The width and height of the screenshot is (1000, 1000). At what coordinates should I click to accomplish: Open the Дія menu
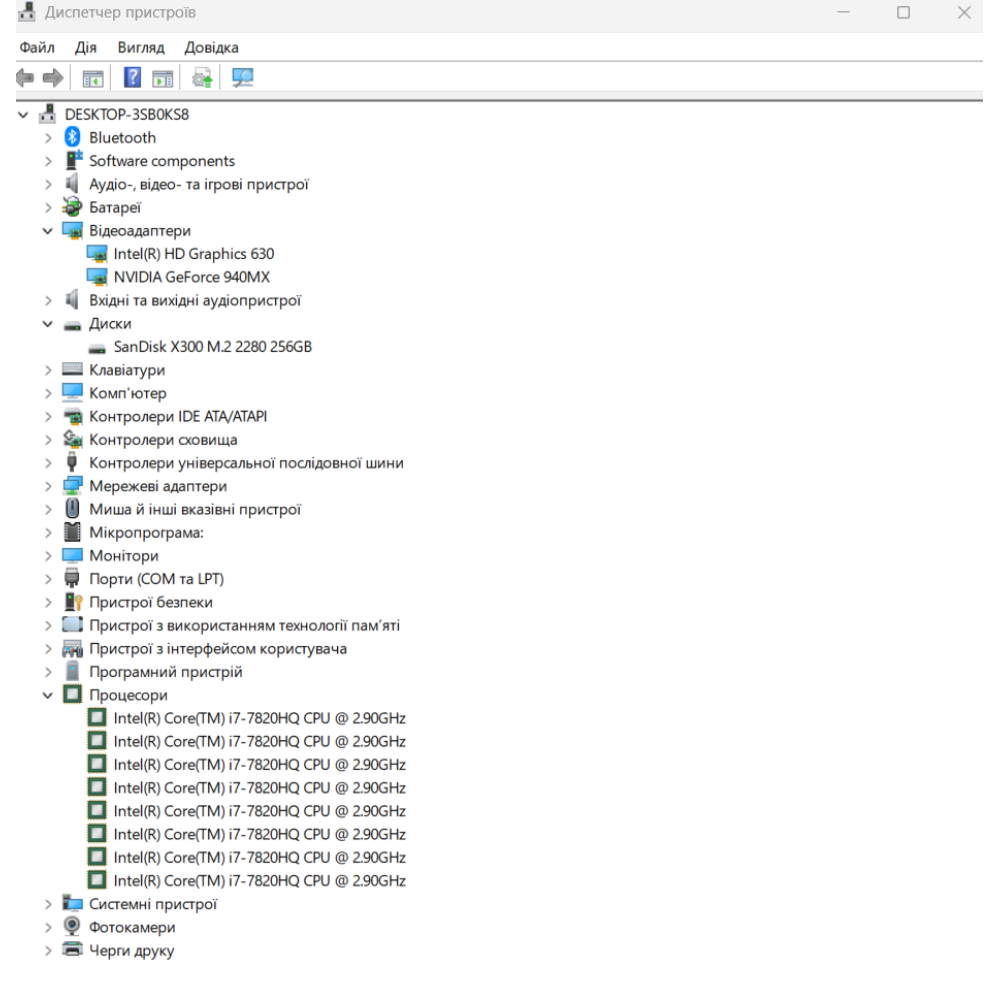coord(85,48)
